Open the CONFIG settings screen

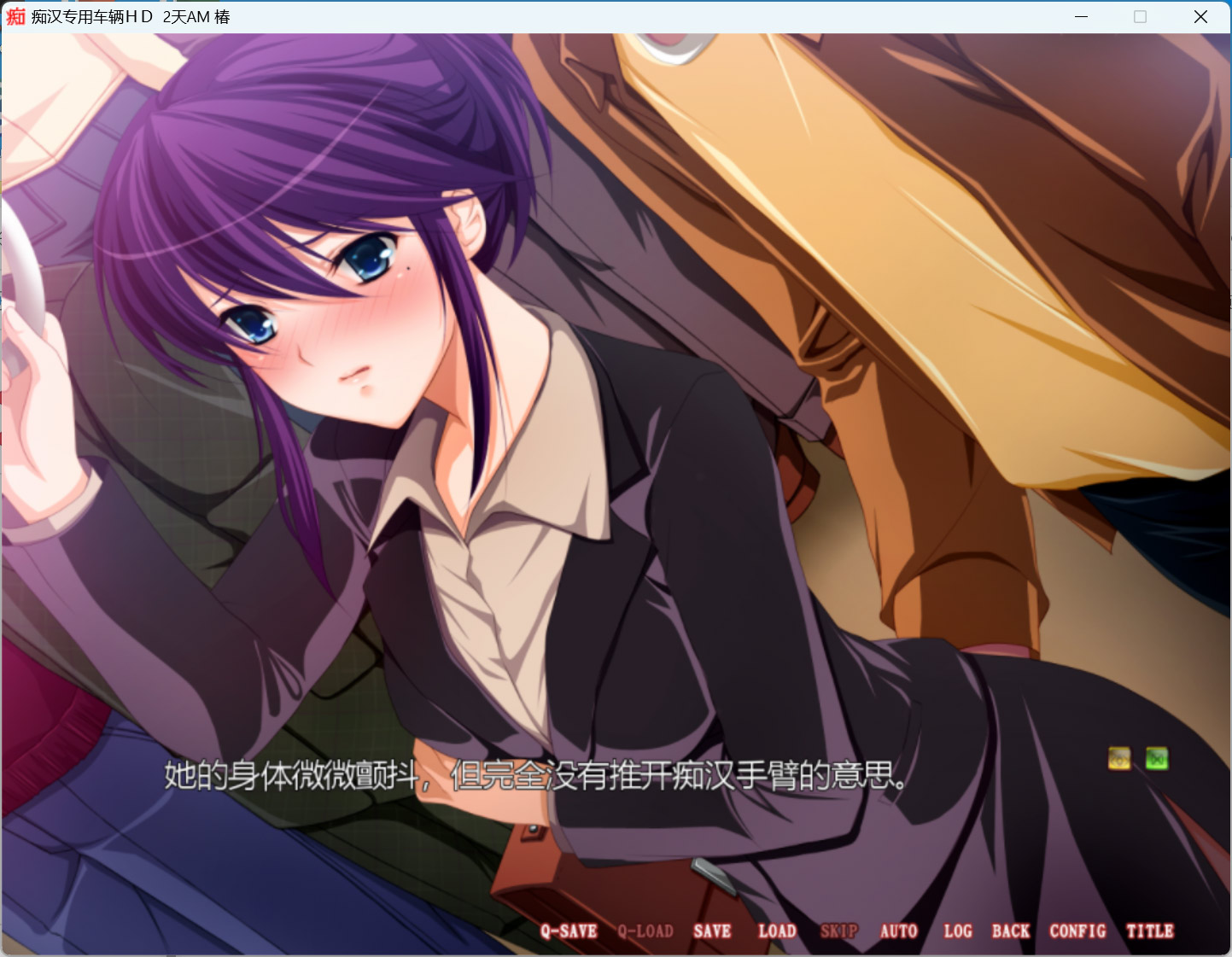(x=1077, y=931)
